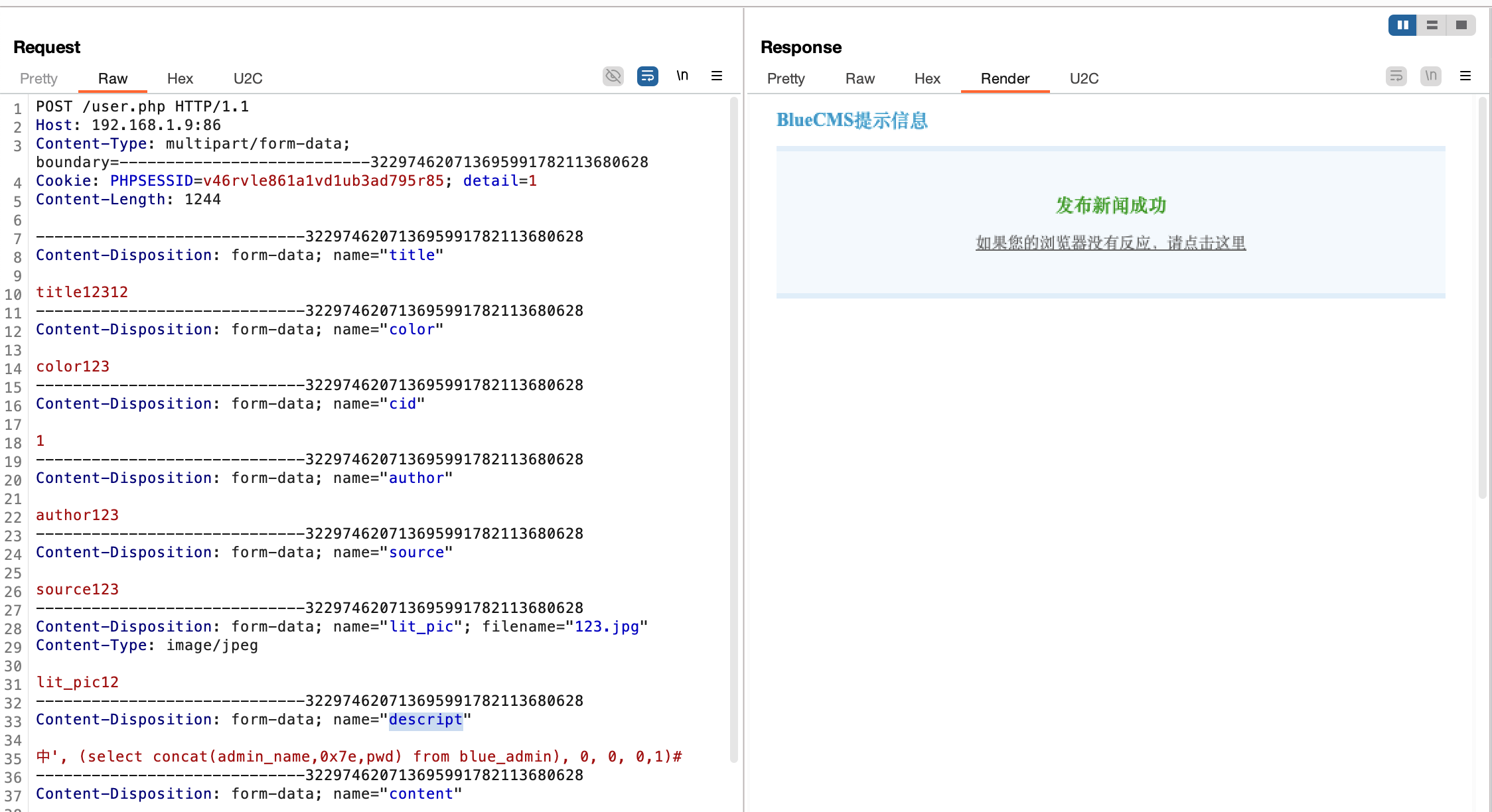
Task: Open the Request Hex tab
Action: click(x=180, y=78)
